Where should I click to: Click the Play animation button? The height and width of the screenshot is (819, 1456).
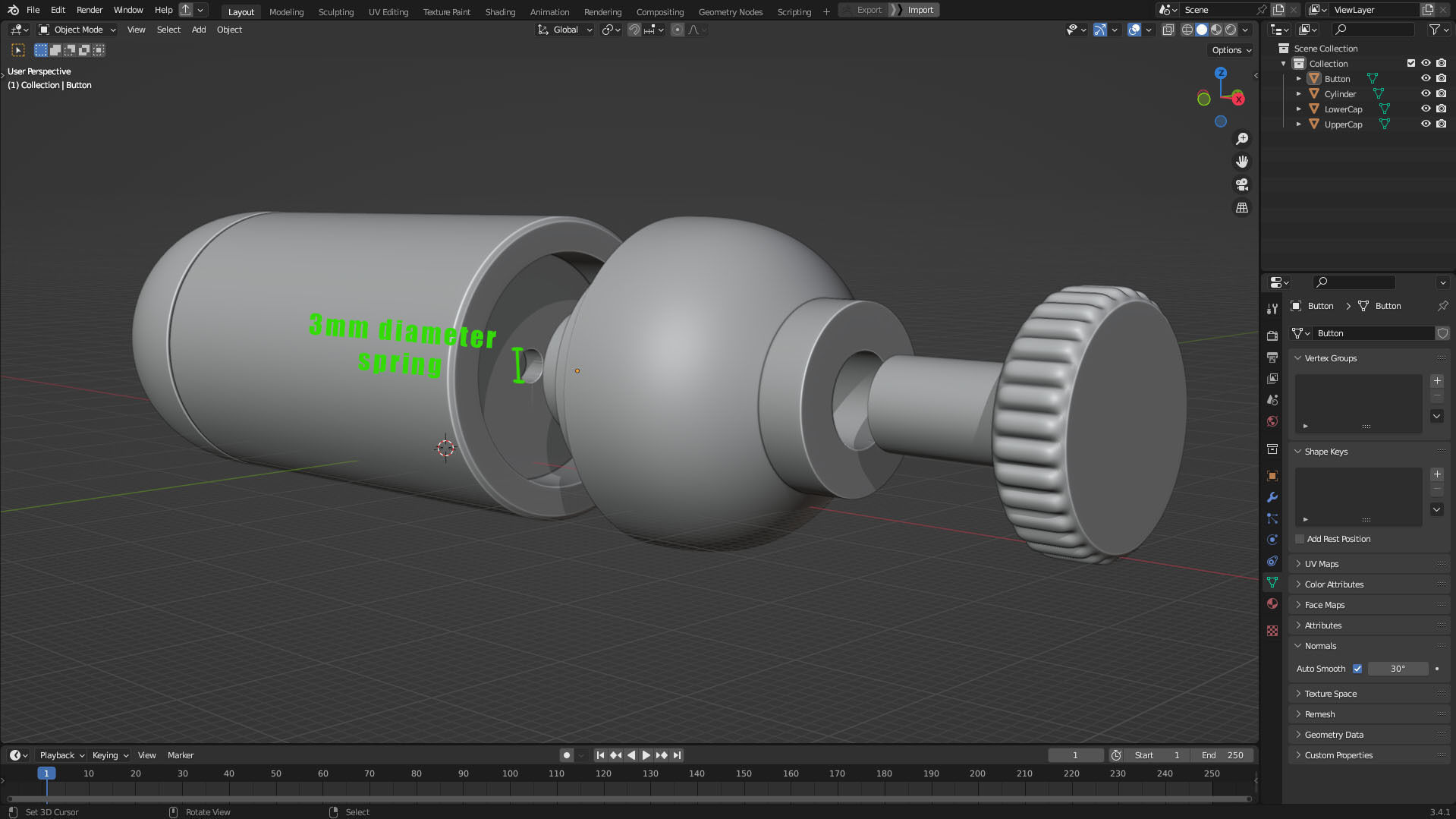(646, 755)
